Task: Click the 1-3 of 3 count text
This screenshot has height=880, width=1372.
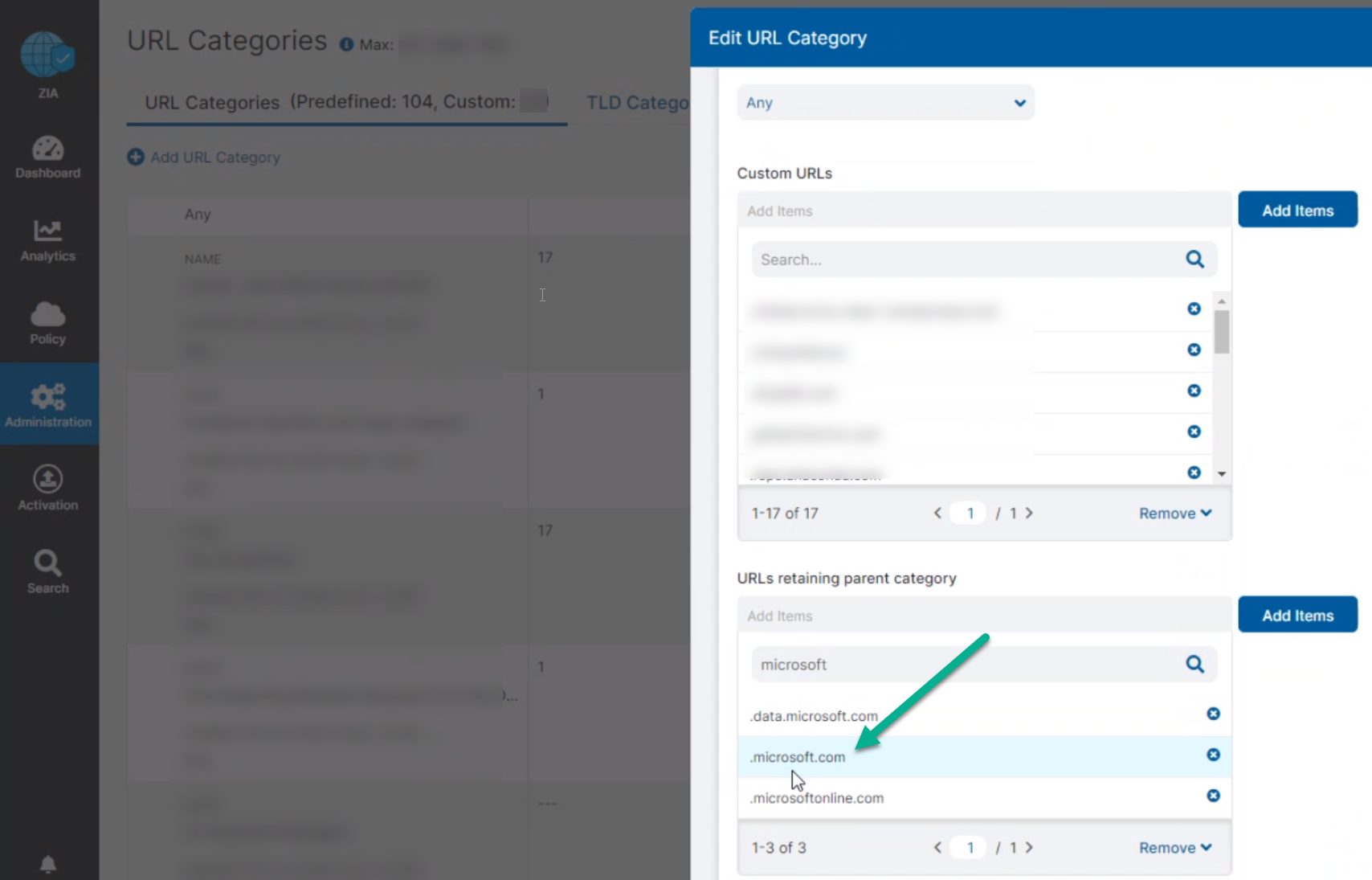Action: tap(778, 847)
